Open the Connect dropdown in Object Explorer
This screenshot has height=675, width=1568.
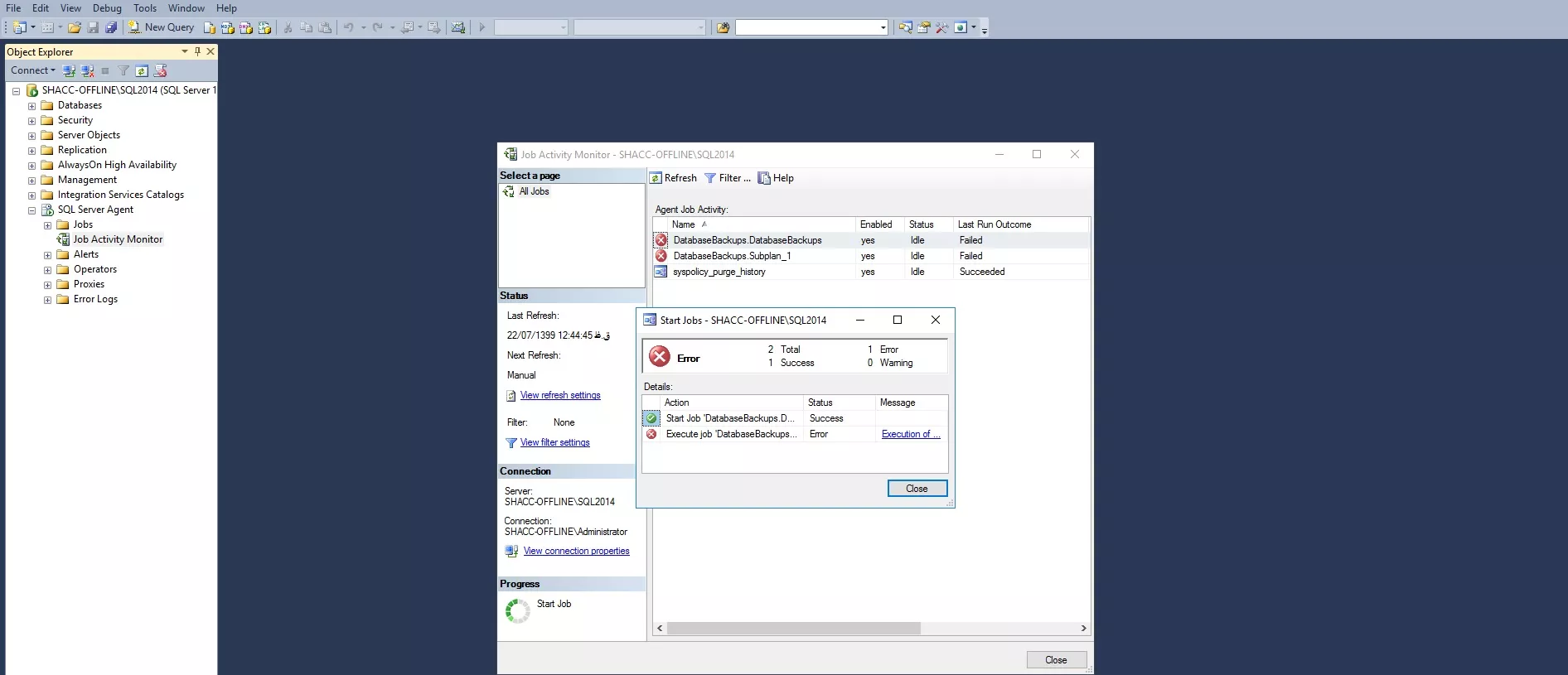coord(33,70)
